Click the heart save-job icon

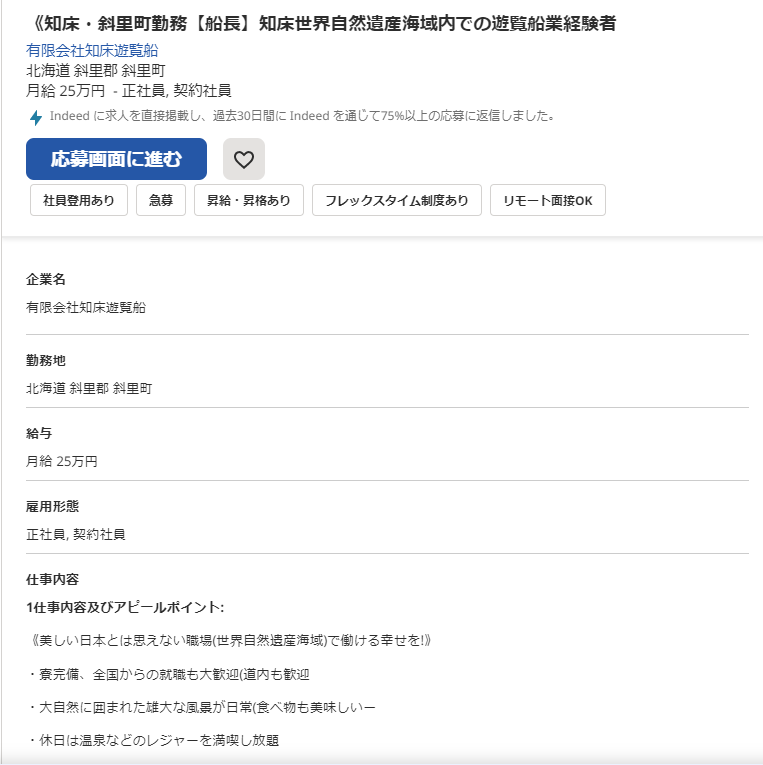point(243,159)
